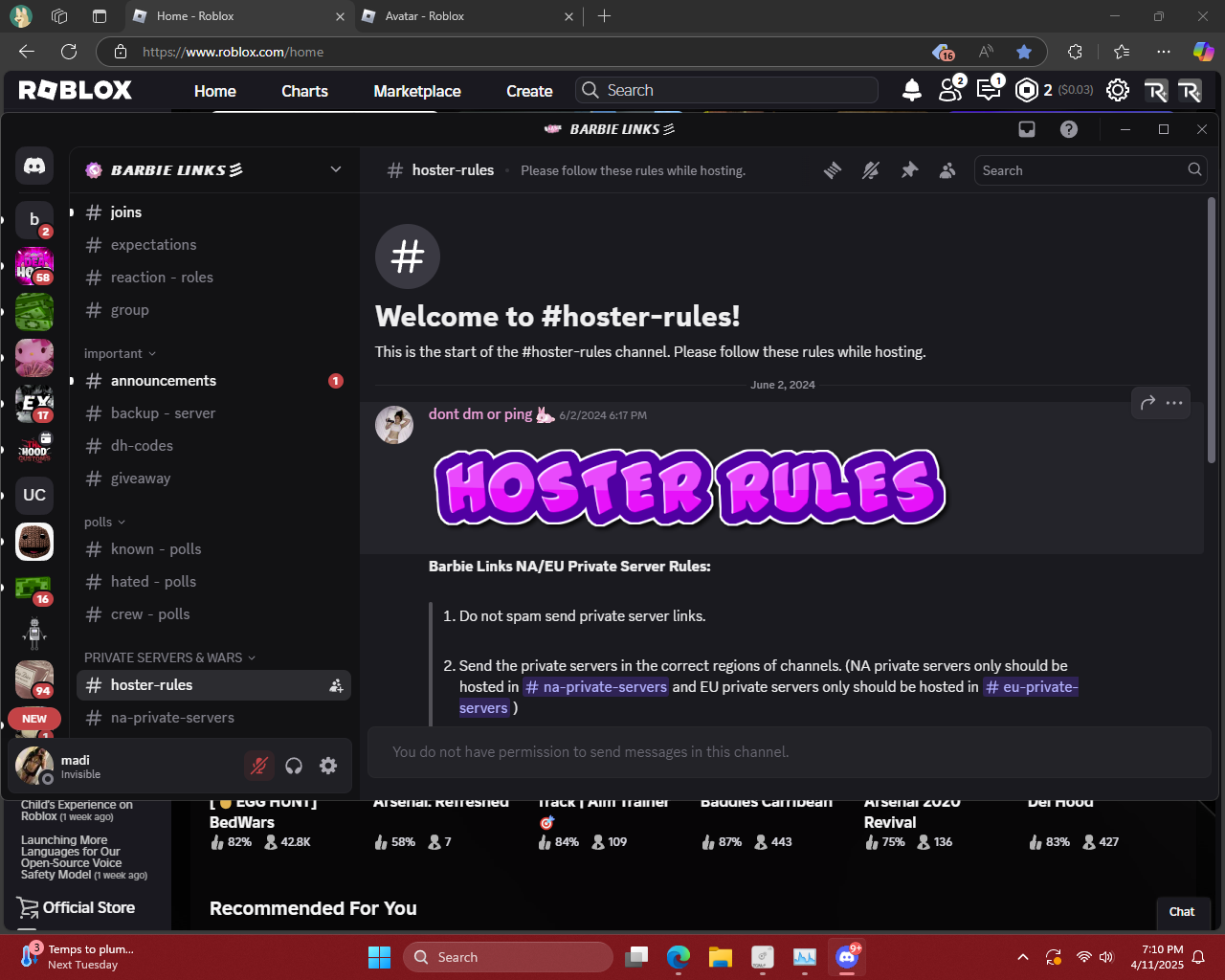
Task: Click username dont dm or ping
Action: (x=480, y=414)
